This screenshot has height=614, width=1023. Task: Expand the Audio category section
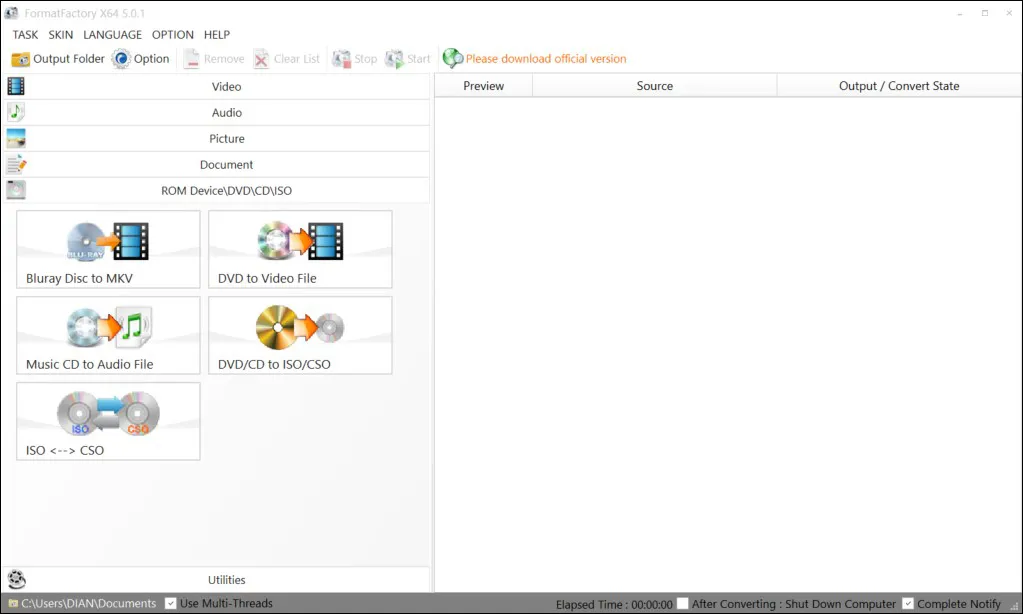226,113
